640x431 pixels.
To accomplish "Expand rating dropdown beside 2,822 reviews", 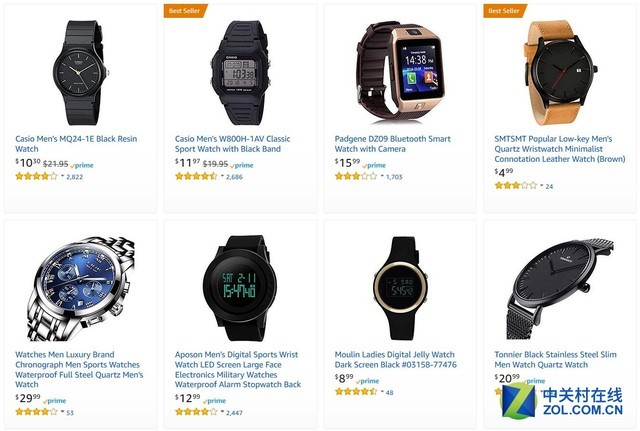I will point(62,176).
